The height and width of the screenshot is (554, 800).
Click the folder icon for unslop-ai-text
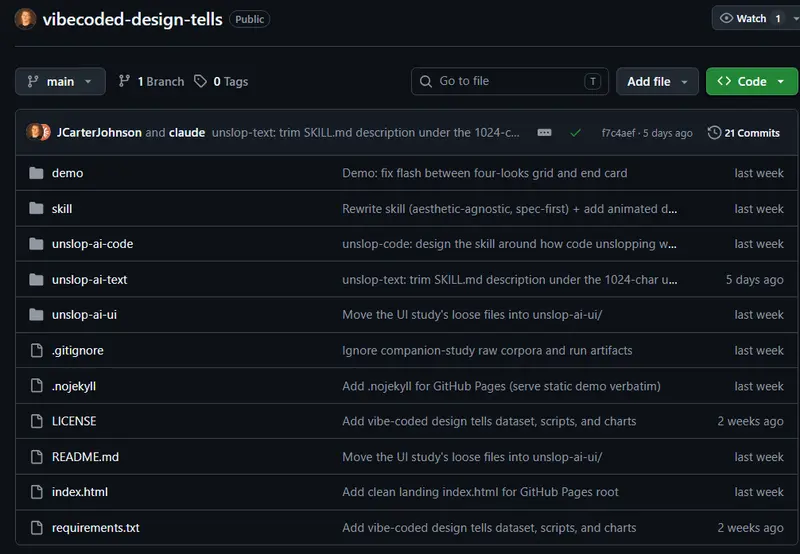pyautogui.click(x=36, y=280)
